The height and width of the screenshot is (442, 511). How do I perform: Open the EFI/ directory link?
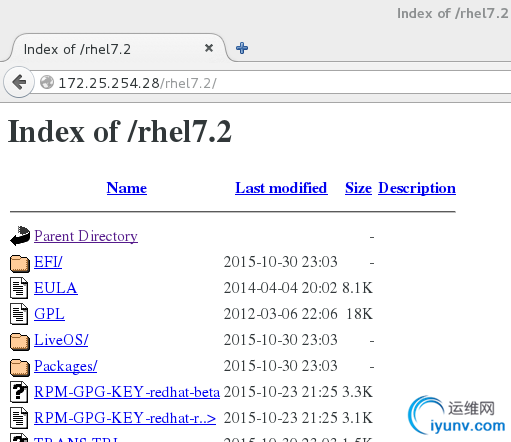[x=48, y=262]
